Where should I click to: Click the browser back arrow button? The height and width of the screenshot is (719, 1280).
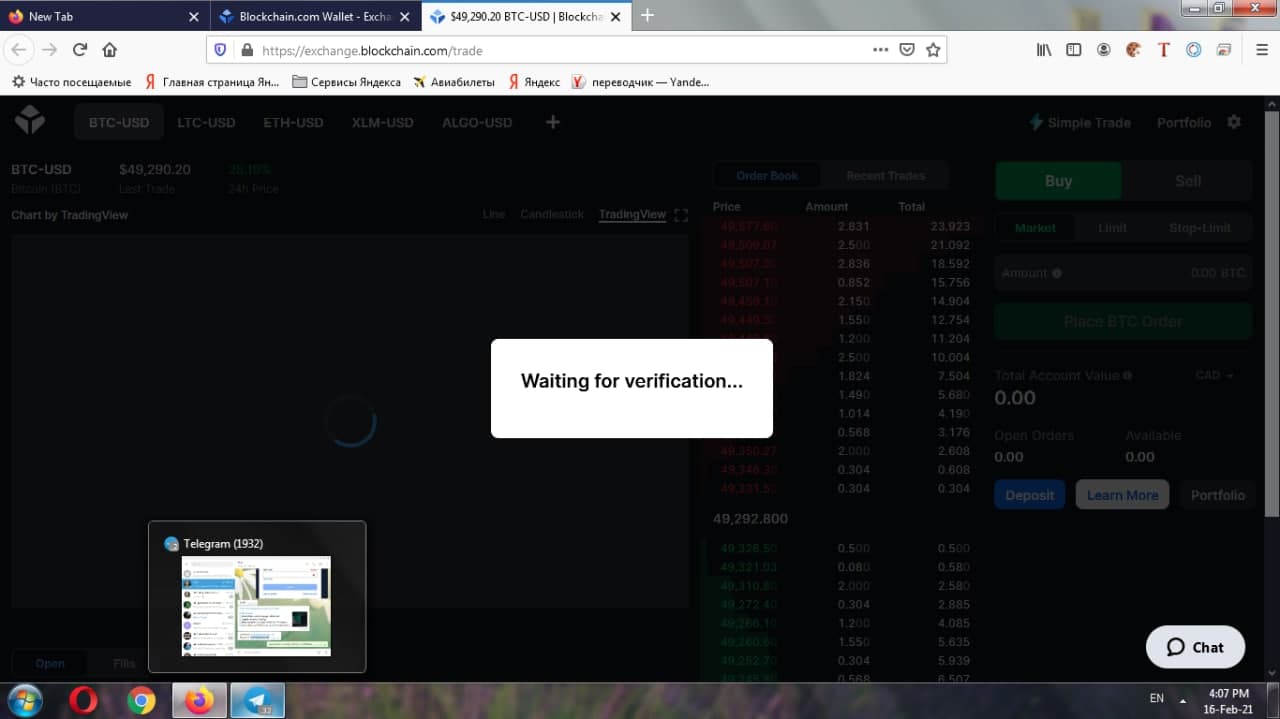pyautogui.click(x=19, y=49)
